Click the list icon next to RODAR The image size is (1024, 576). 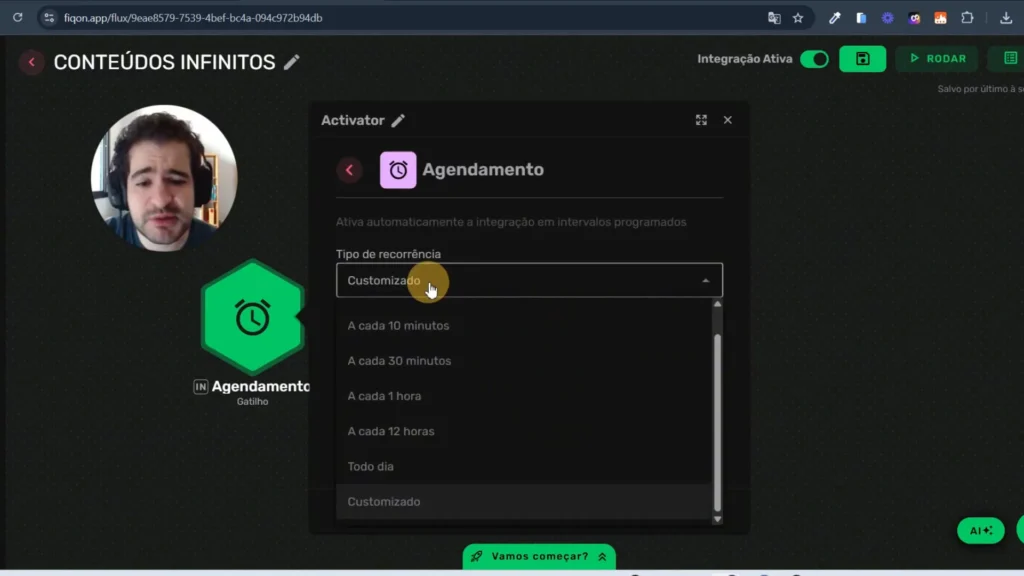(x=1009, y=59)
